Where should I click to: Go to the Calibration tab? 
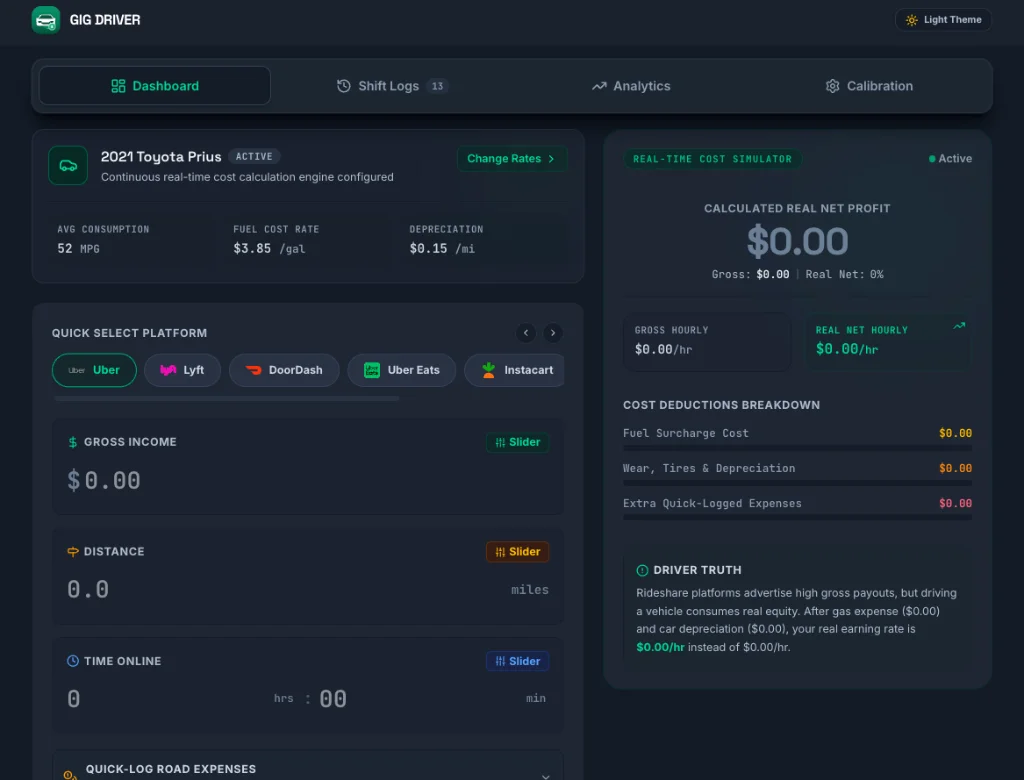pyautogui.click(x=869, y=86)
